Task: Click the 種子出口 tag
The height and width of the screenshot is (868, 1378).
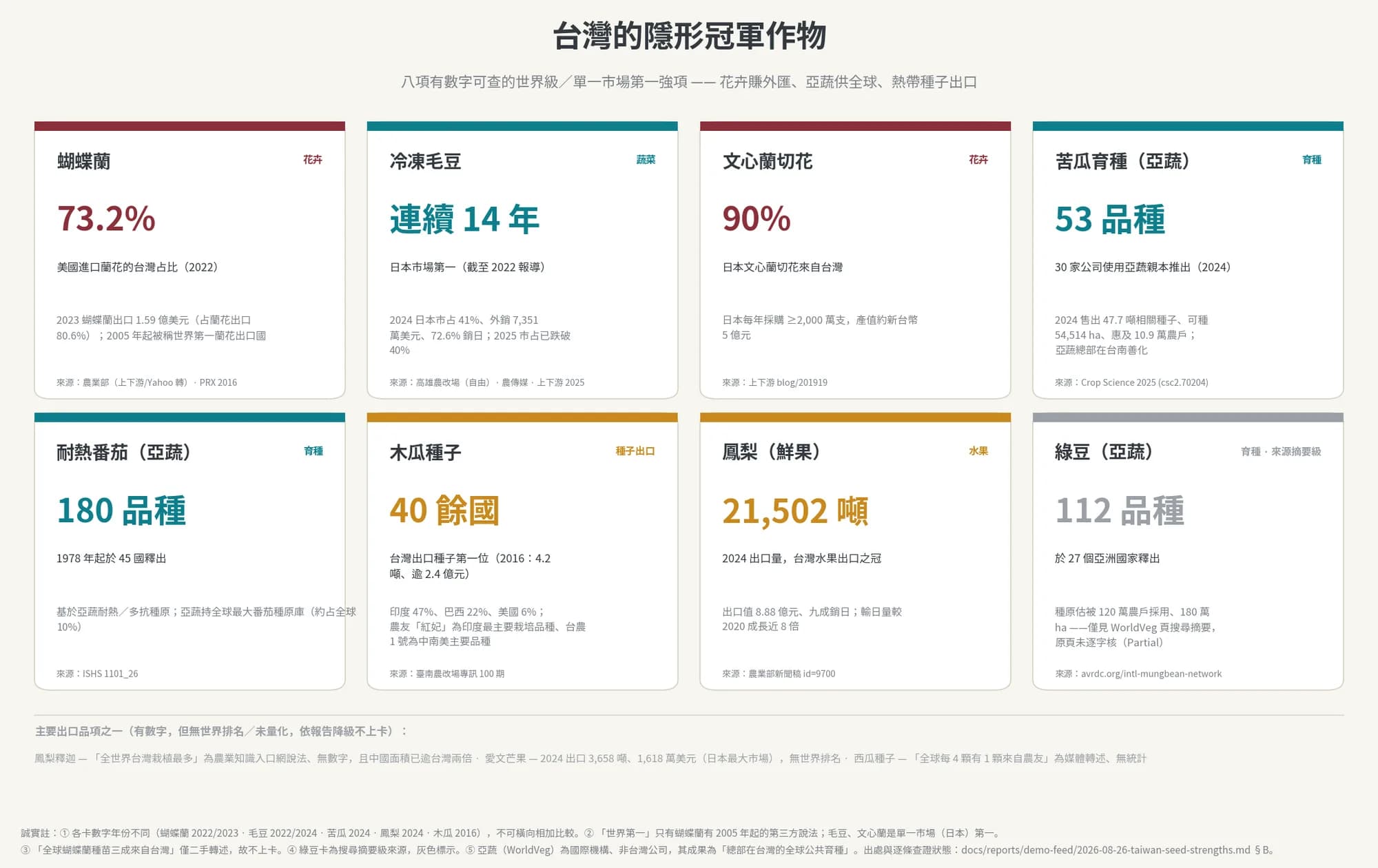Action: [x=635, y=451]
